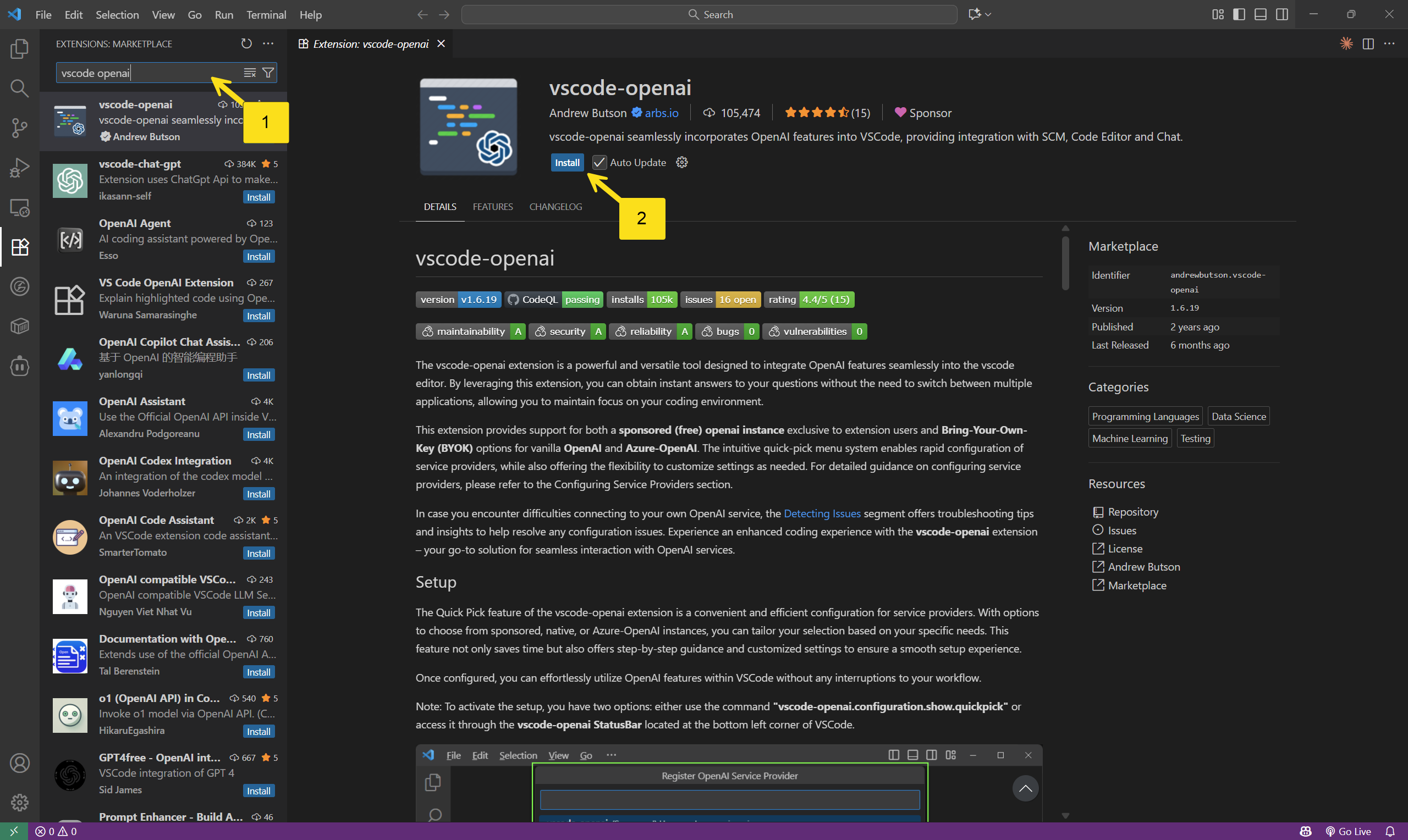
Task: Open the Machine Learning category
Action: pos(1130,438)
